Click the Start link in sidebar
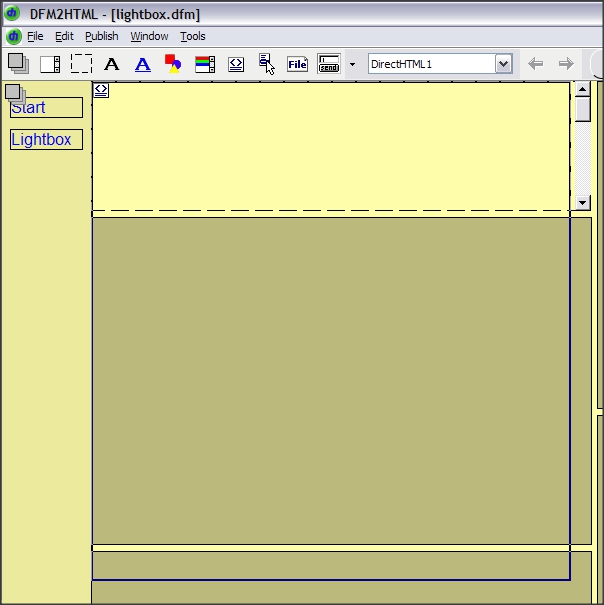Image resolution: width=604 pixels, height=605 pixels. [x=29, y=108]
